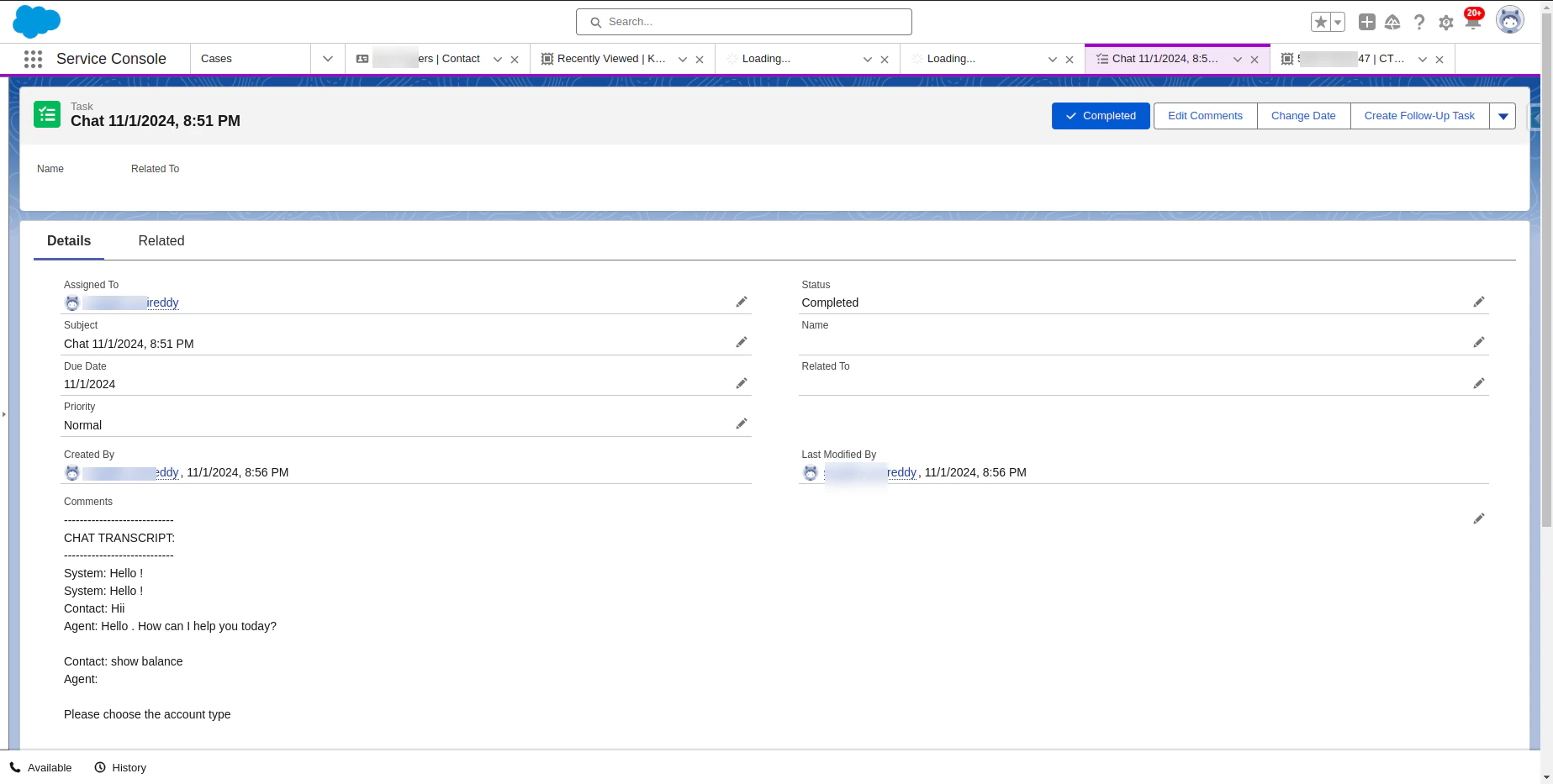The image size is (1553, 784).
Task: Edit the Status field with the pencil icon
Action: 1479,302
